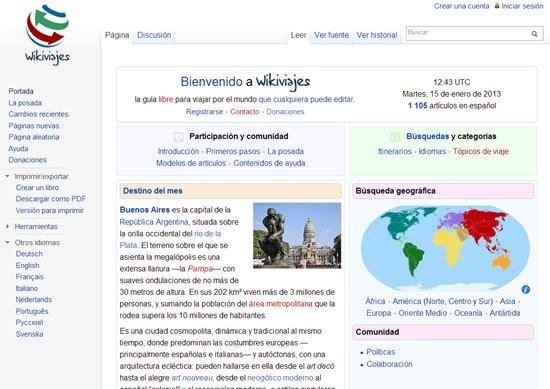Open Ayuda in sidebar
The image size is (550, 389).
[x=18, y=148]
